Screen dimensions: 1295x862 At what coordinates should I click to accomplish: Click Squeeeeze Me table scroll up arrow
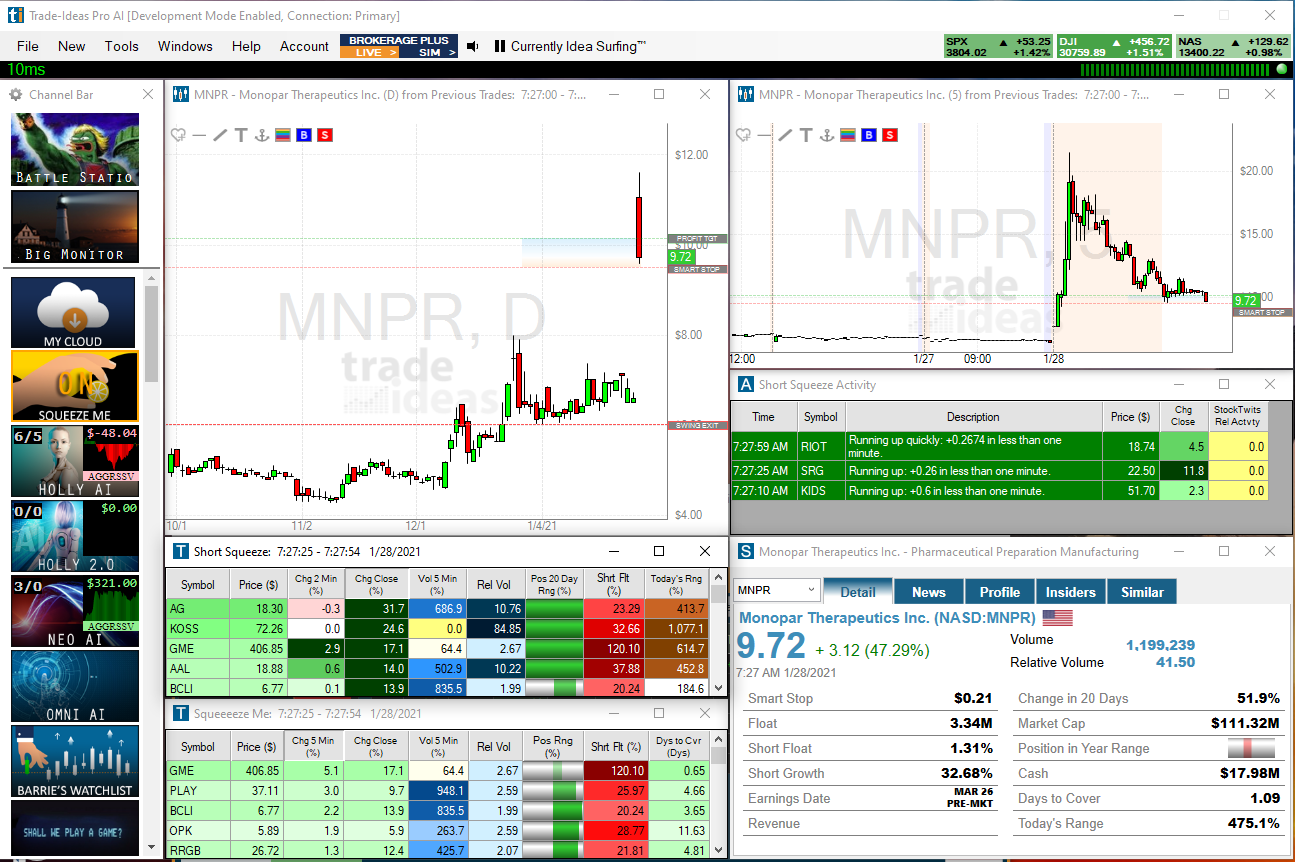[717, 738]
